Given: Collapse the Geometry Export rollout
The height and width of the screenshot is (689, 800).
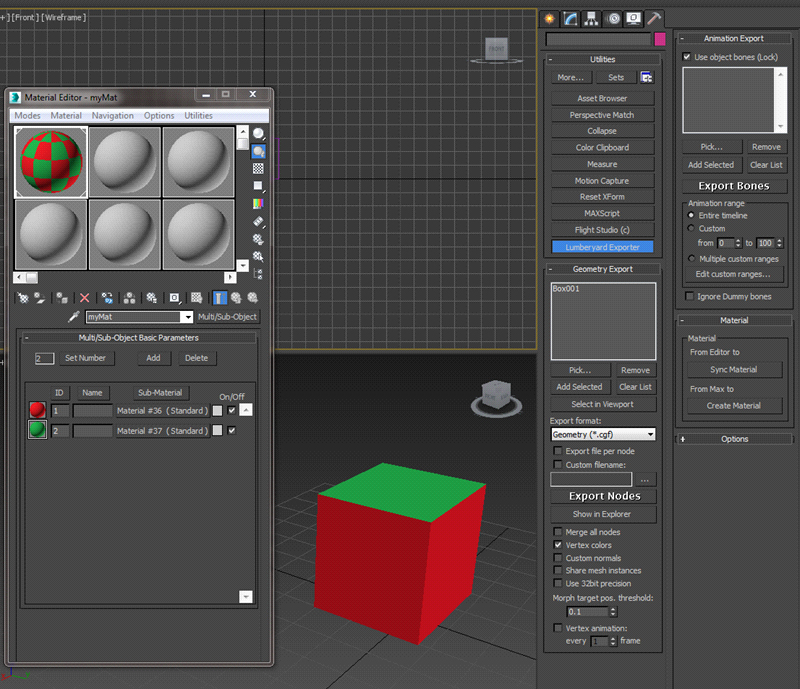Looking at the screenshot, I should tap(603, 269).
